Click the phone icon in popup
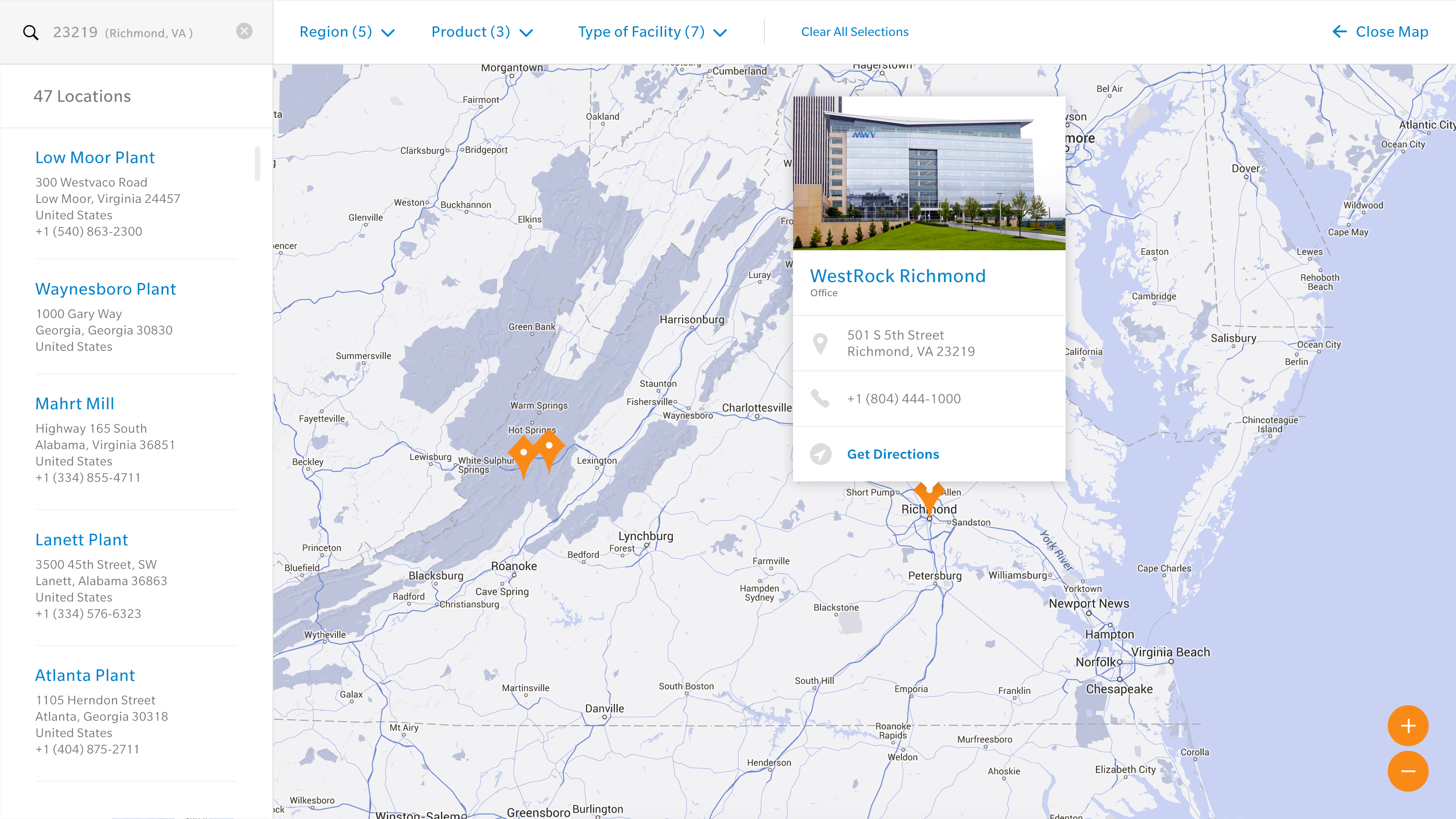The image size is (1456, 819). pyautogui.click(x=820, y=399)
